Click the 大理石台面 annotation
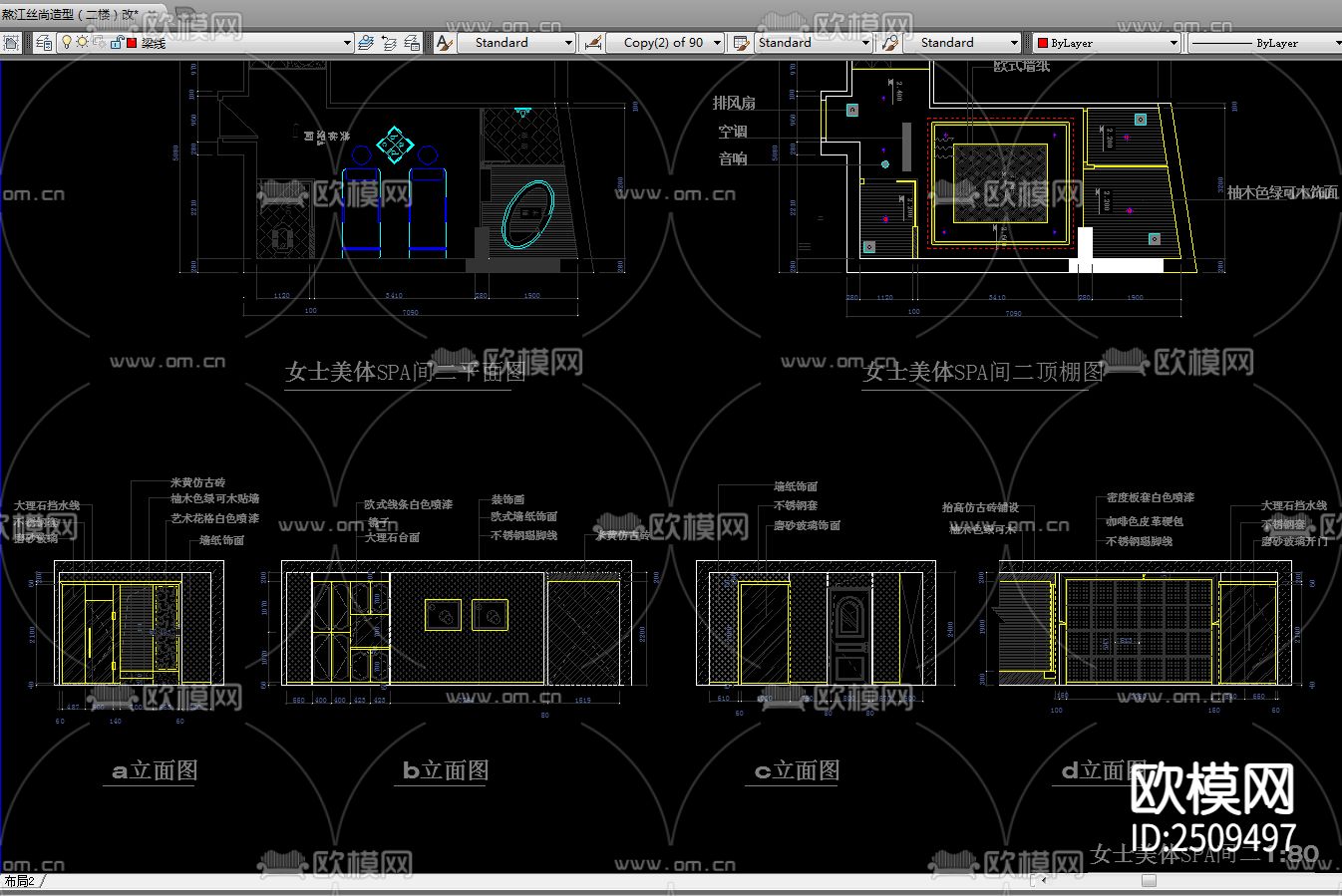Viewport: 1342px width, 896px height. tap(392, 537)
